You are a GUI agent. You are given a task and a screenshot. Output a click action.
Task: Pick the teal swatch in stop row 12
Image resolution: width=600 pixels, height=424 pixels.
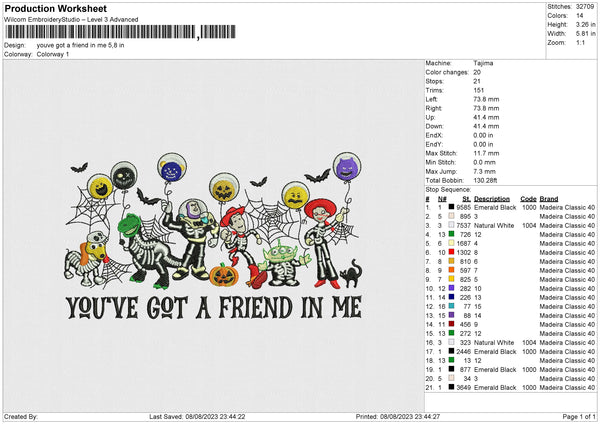tap(451, 306)
